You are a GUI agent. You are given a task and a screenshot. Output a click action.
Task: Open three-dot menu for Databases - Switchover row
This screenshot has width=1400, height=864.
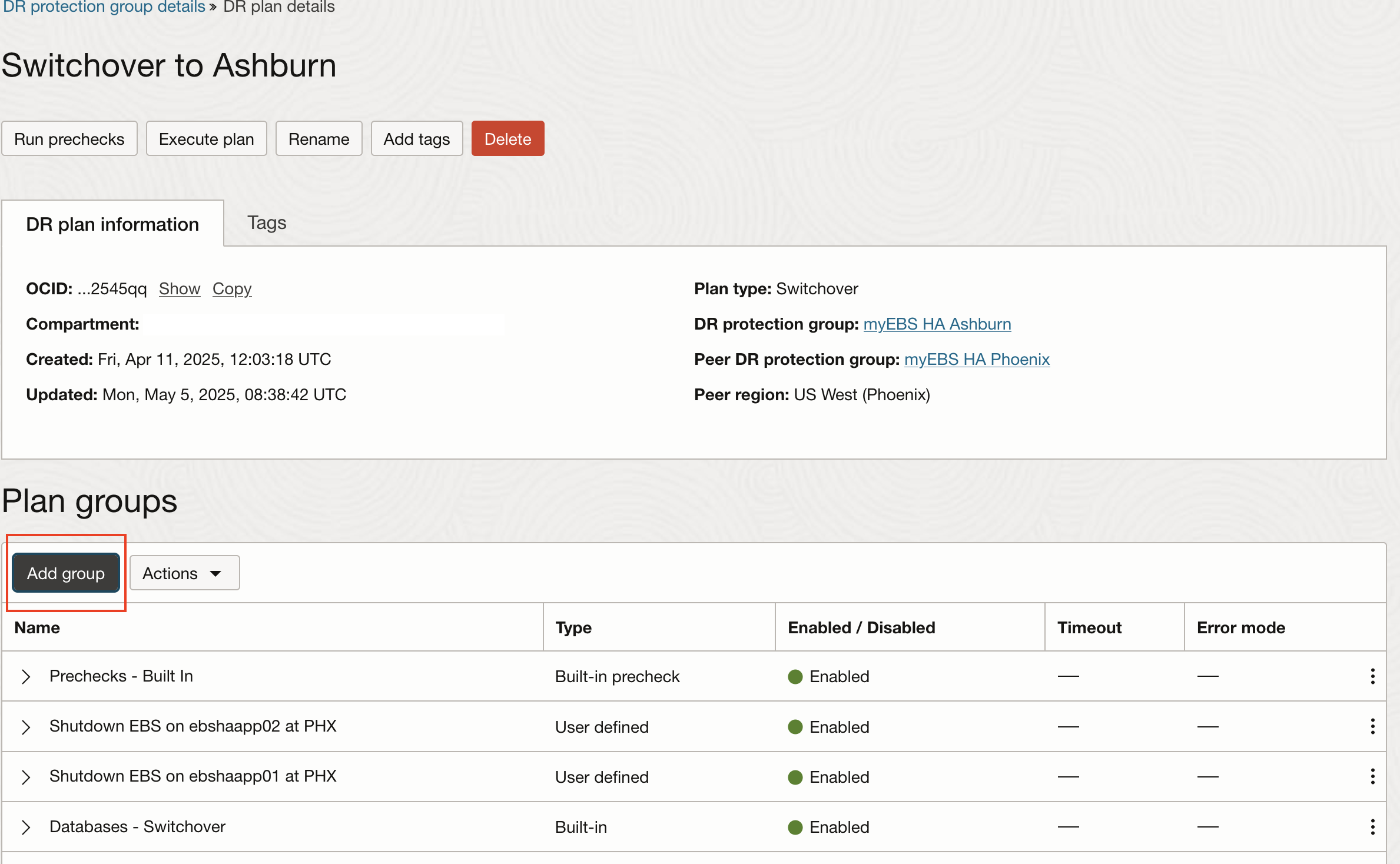point(1372,827)
